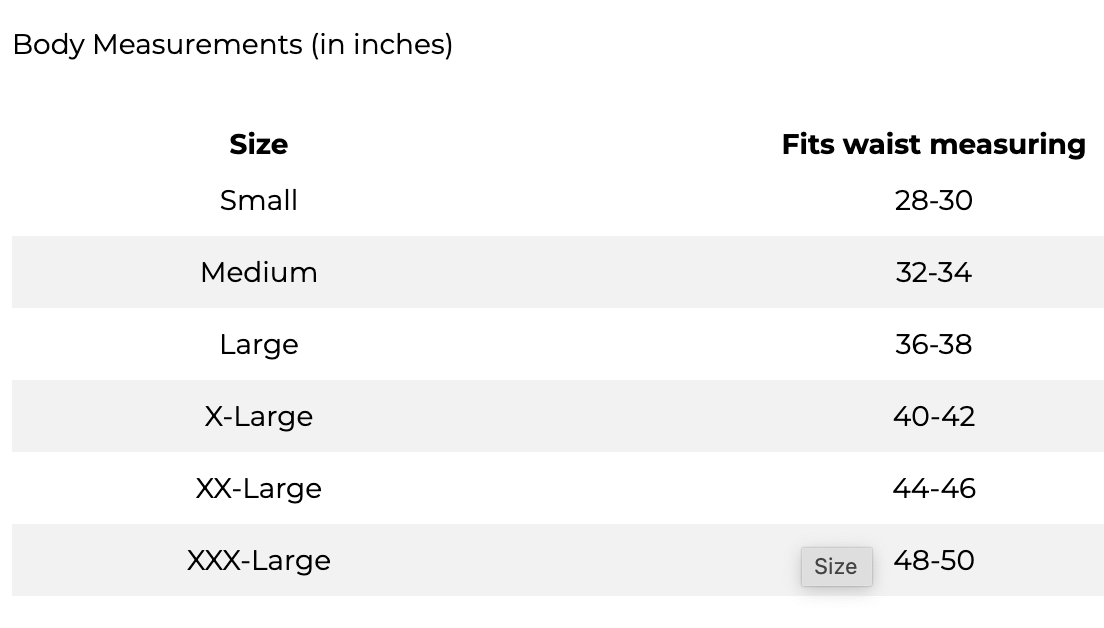The height and width of the screenshot is (628, 1104).
Task: Click the Size tooltip label
Action: click(836, 567)
